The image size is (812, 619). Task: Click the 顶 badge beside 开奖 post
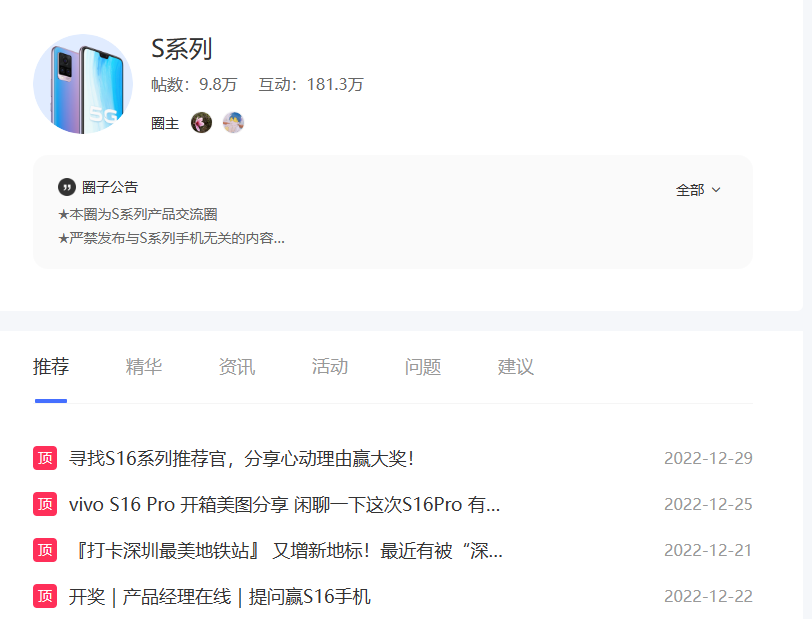click(45, 596)
